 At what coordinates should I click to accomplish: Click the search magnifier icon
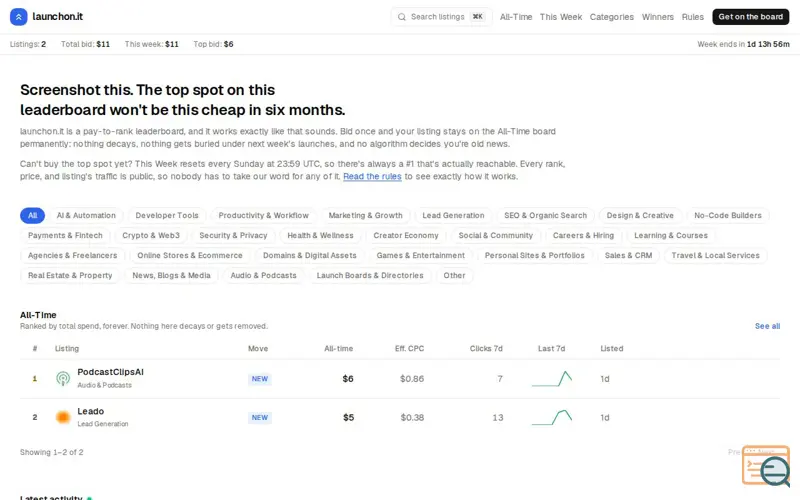point(402,17)
